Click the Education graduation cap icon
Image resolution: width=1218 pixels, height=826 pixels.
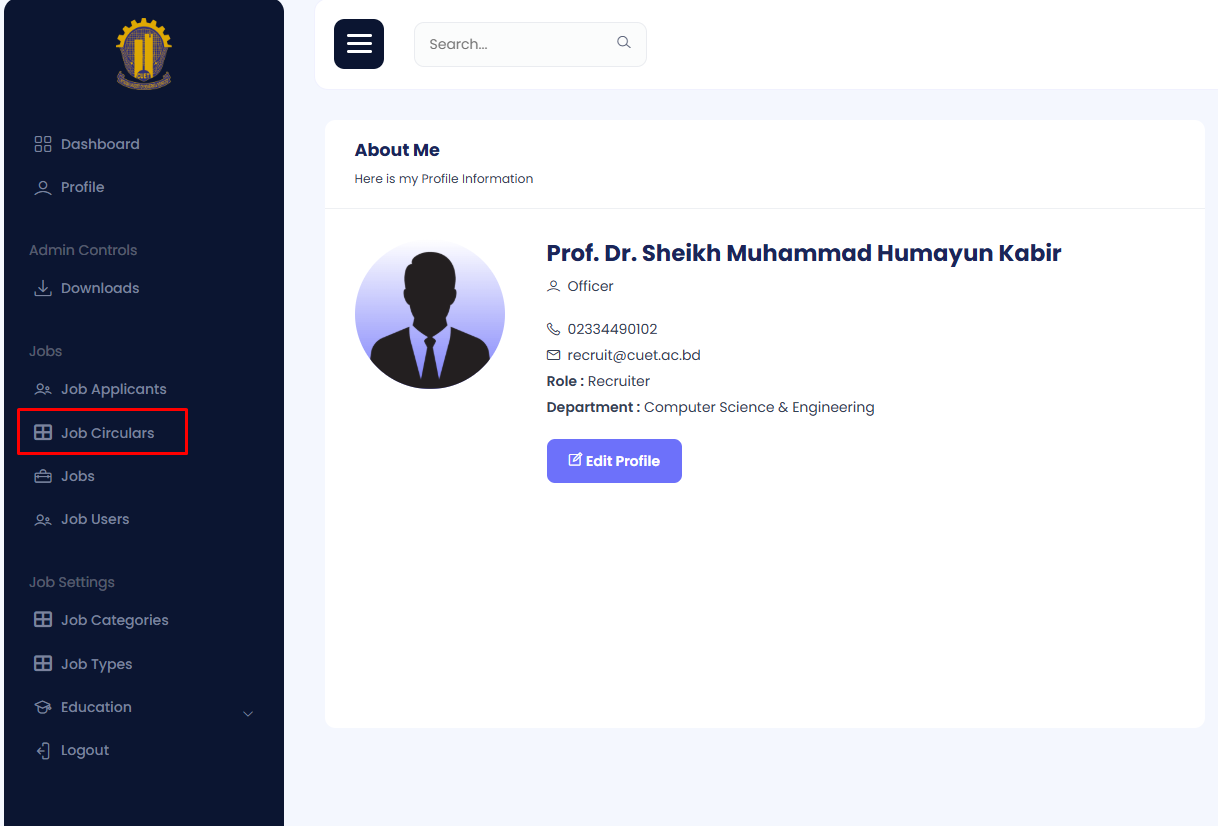43,707
